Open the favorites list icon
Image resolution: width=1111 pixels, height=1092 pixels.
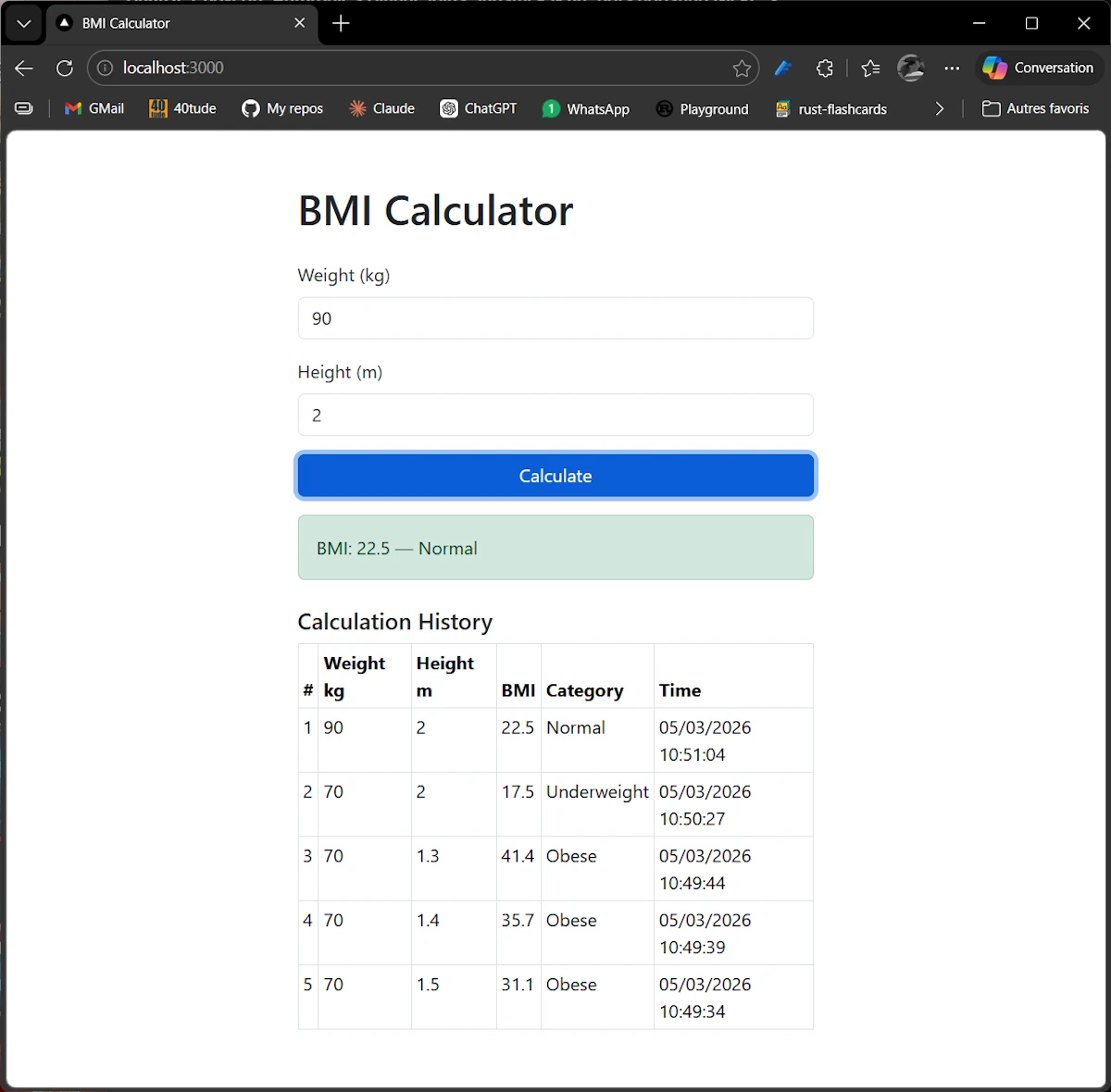pos(870,68)
